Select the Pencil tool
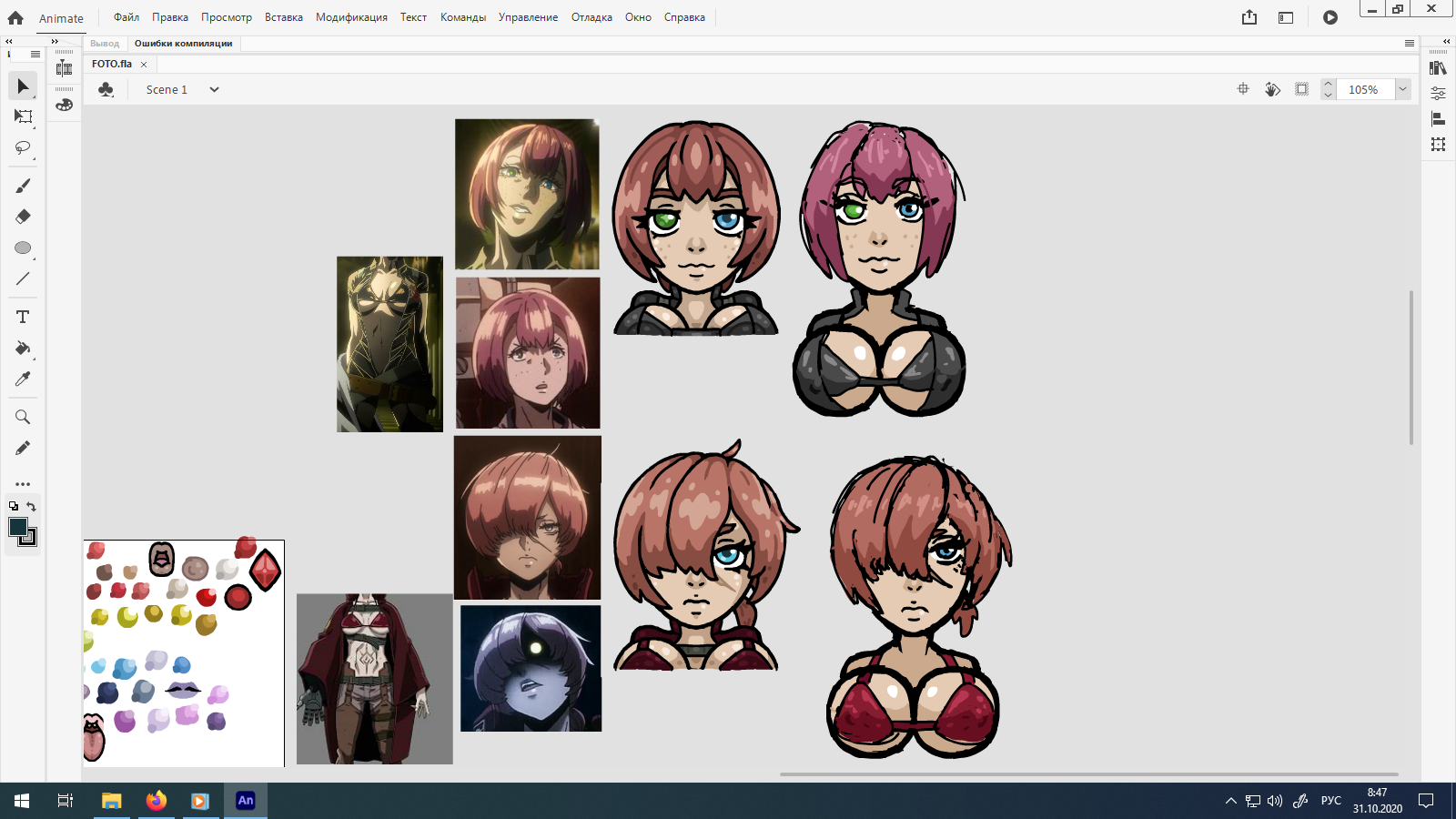This screenshot has width=1456, height=819. click(x=23, y=448)
